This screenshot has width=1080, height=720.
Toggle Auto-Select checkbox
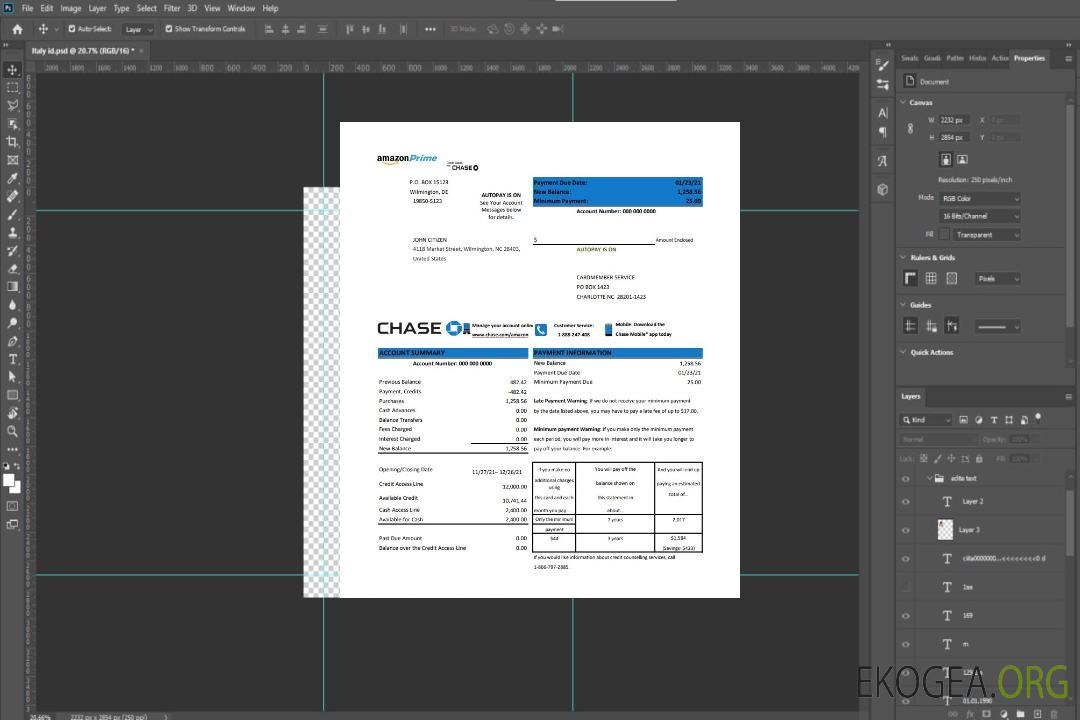coord(72,29)
